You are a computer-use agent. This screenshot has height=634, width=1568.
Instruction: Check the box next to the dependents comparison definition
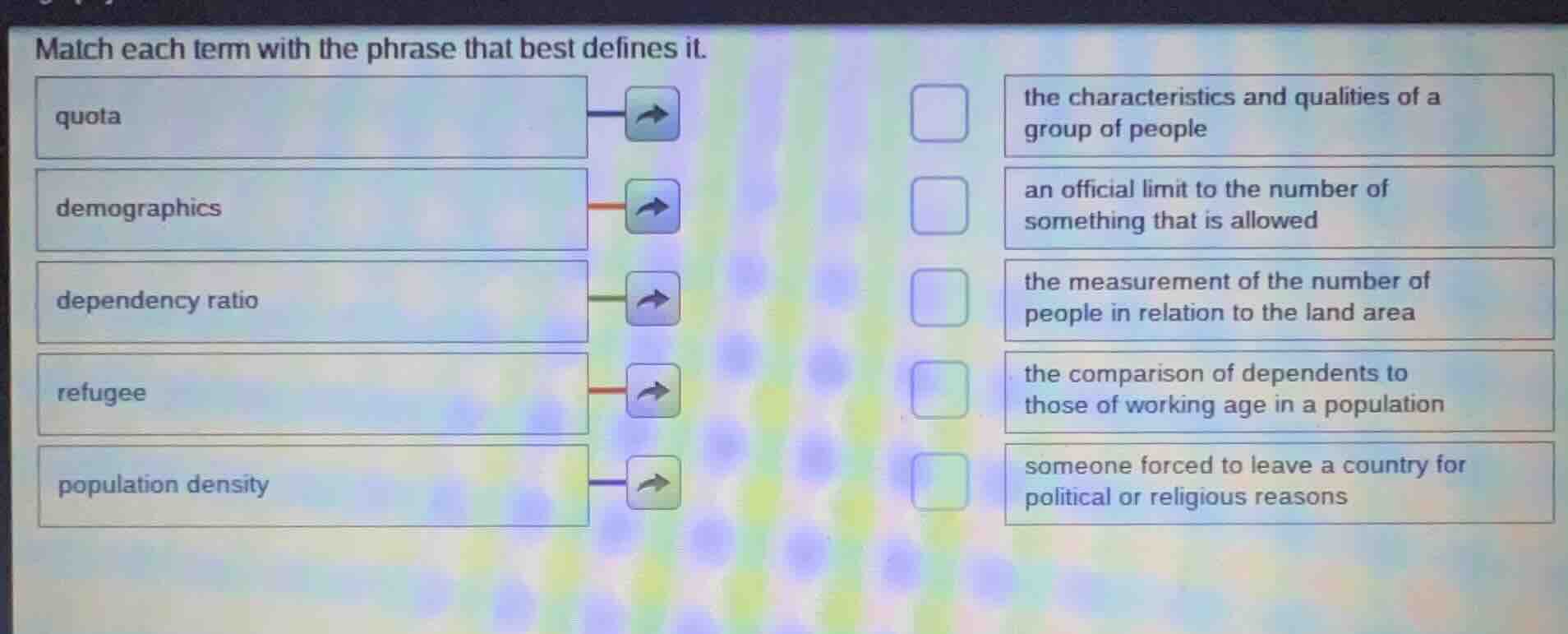(938, 388)
